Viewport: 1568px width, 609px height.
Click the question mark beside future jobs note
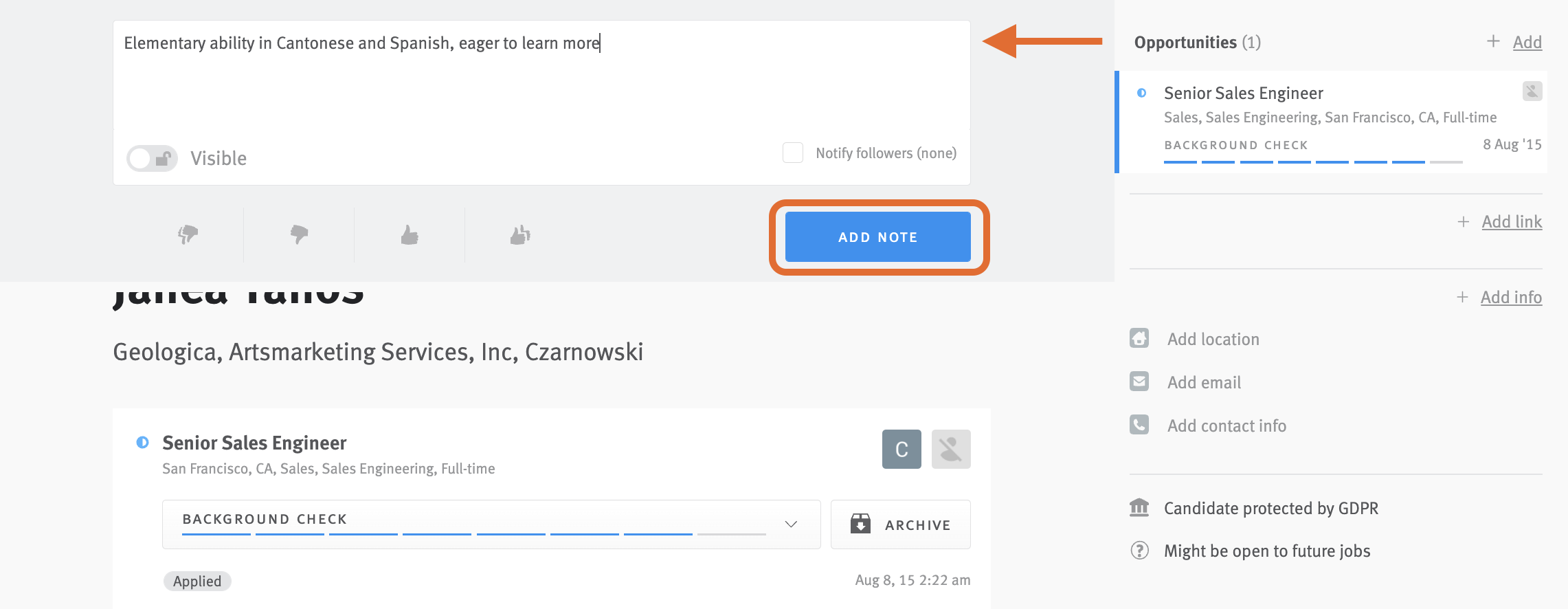point(1139,551)
